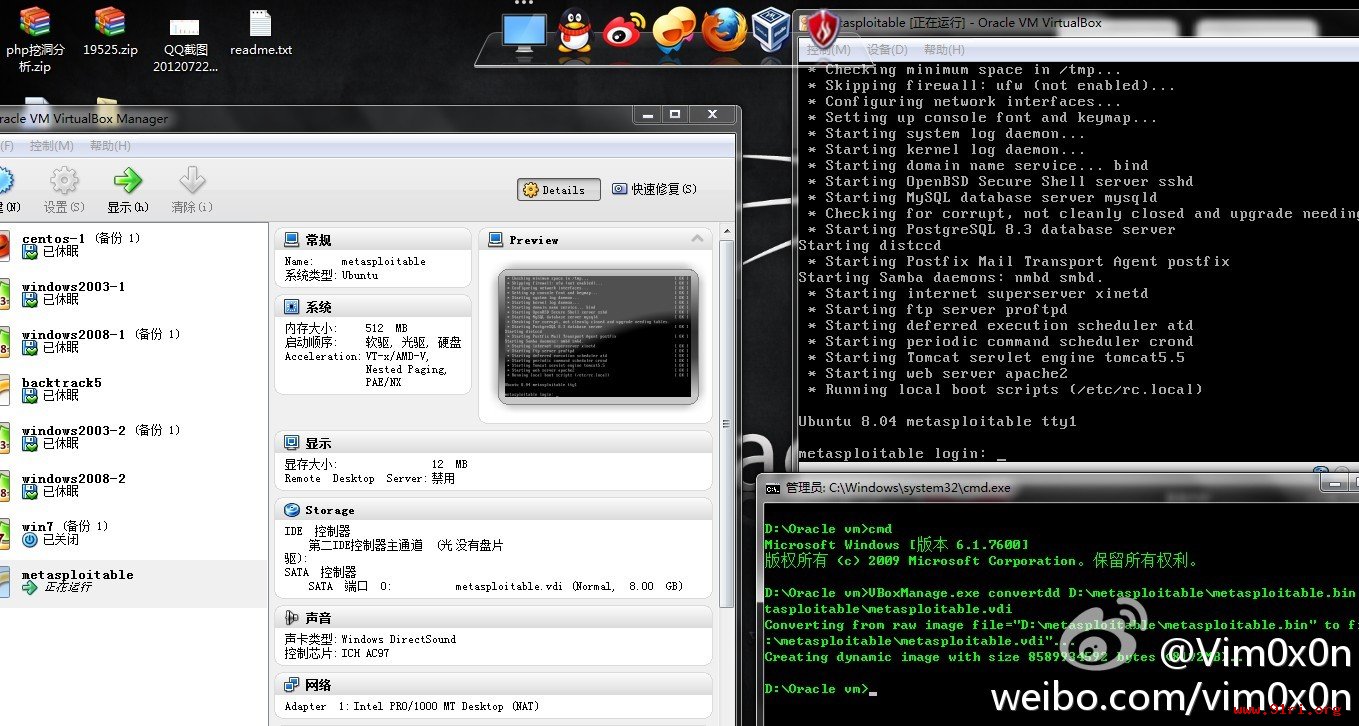1359x726 pixels.
Task: Select the windows2008-2 virtual machine
Action: [x=134, y=485]
